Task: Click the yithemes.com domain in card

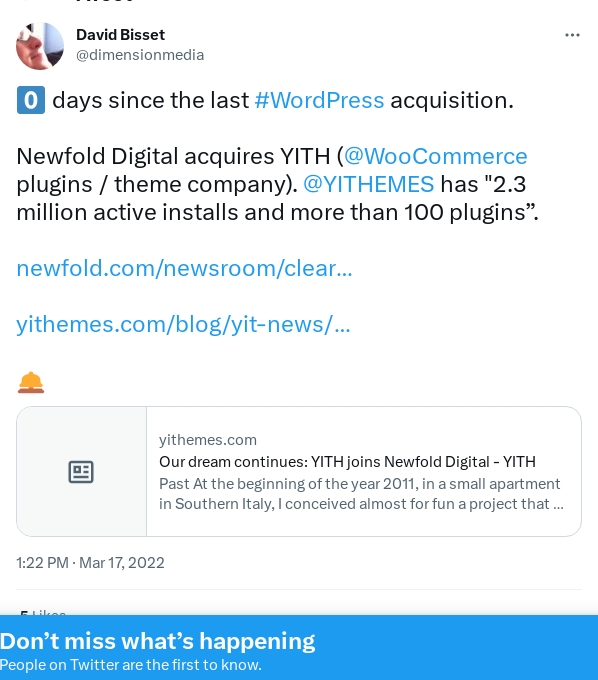Action: coord(208,440)
